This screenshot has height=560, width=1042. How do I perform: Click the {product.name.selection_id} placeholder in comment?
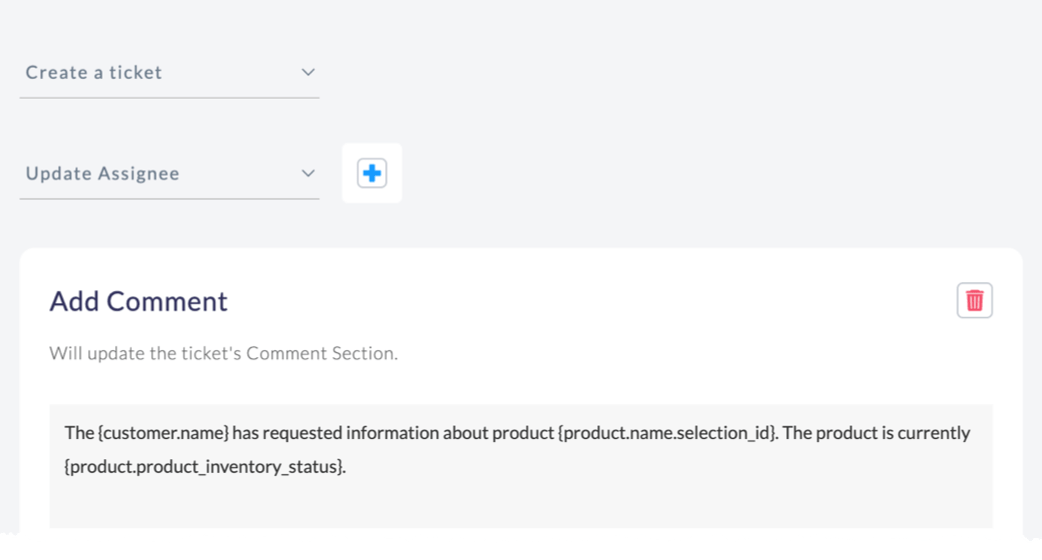click(x=667, y=433)
